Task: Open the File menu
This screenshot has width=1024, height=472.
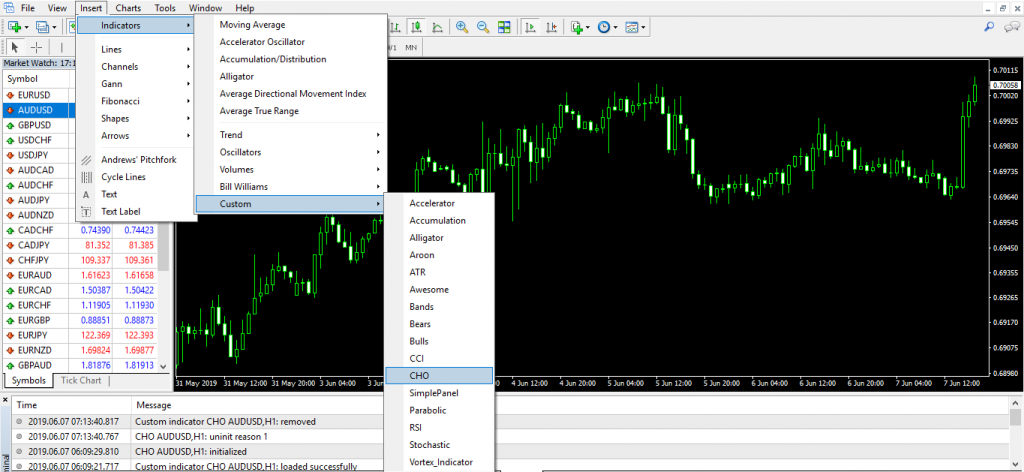Action: [x=28, y=8]
